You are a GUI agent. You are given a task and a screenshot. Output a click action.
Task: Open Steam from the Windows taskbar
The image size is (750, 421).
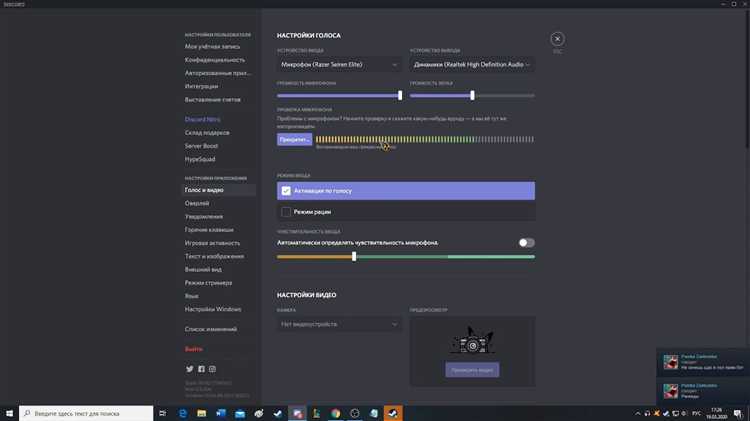[x=394, y=413]
